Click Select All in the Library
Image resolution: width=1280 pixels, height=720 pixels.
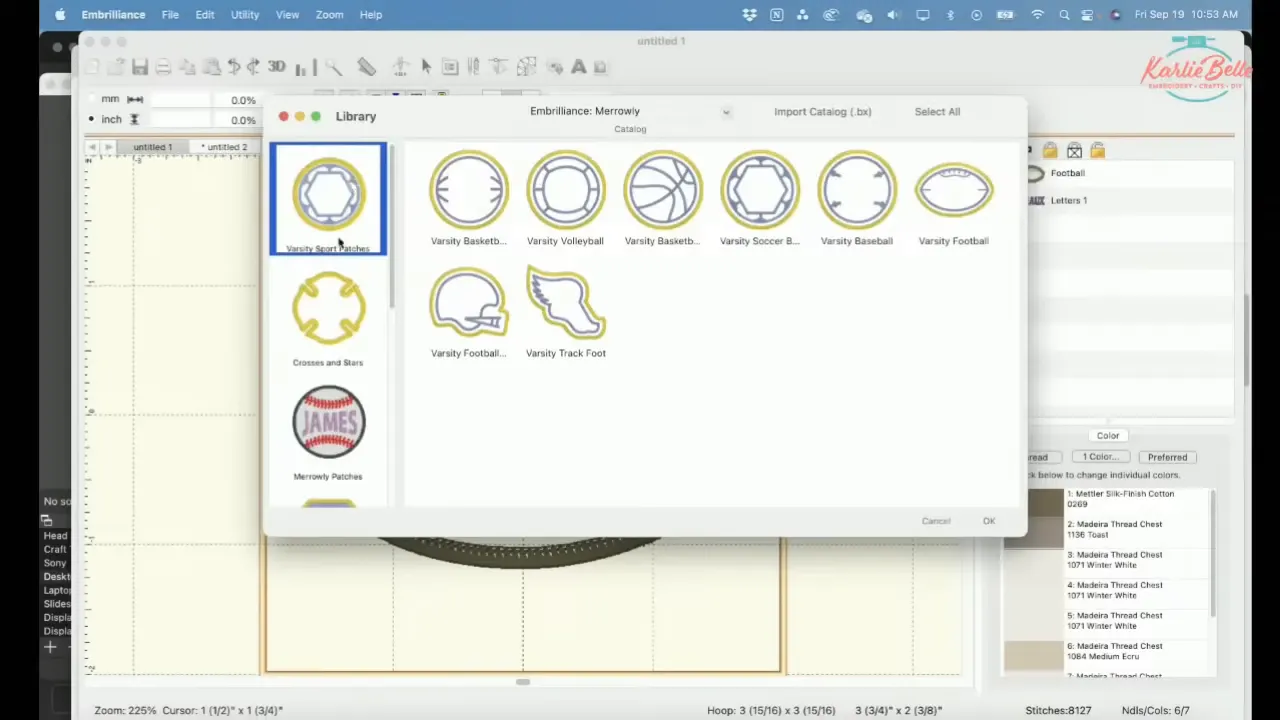tap(937, 111)
